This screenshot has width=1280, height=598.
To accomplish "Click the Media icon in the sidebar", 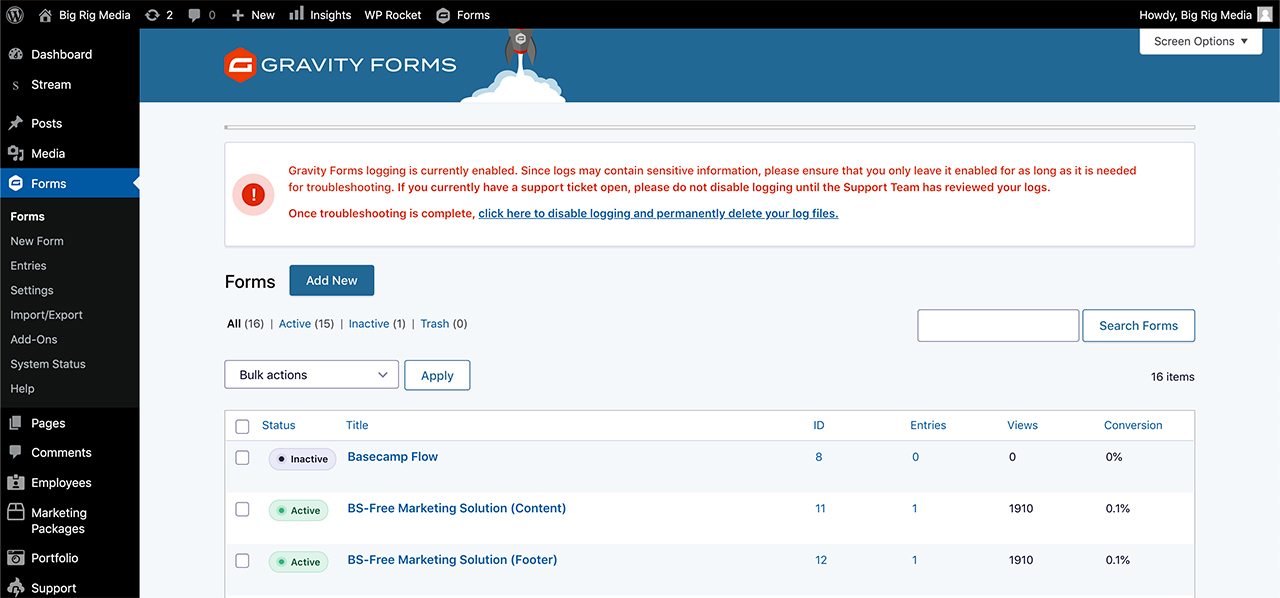I will 15,154.
